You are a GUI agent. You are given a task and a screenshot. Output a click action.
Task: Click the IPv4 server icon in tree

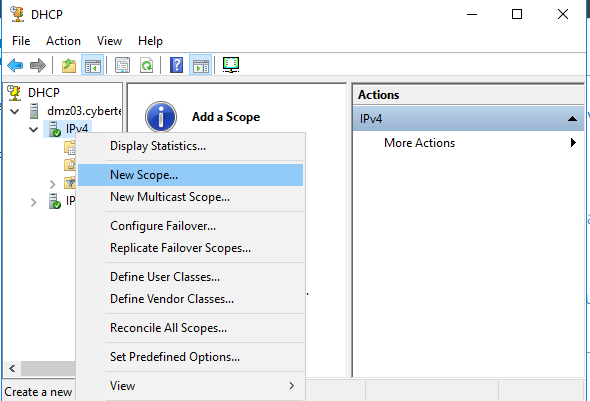click(55, 129)
